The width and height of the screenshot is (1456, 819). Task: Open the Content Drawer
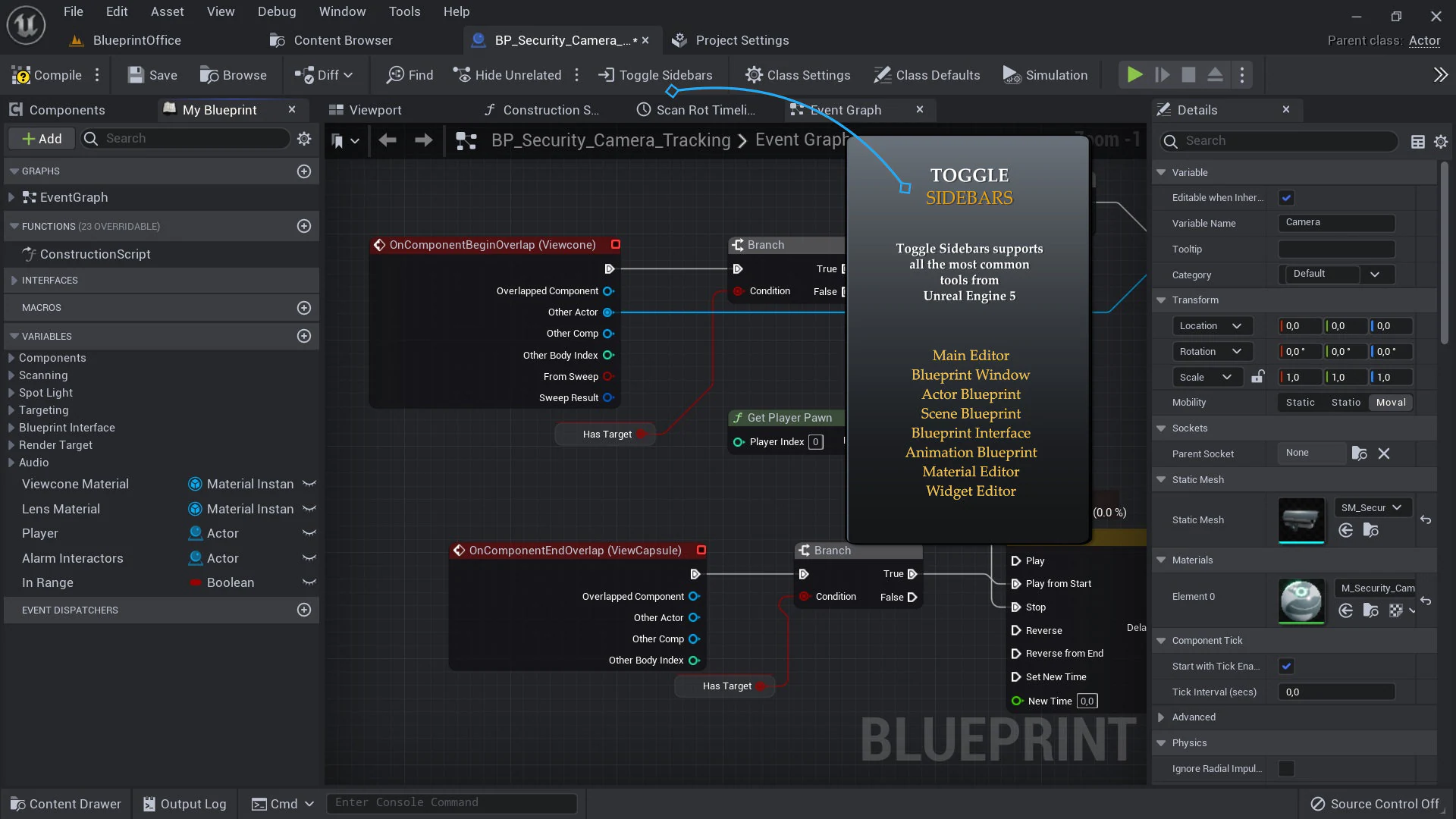click(x=66, y=804)
